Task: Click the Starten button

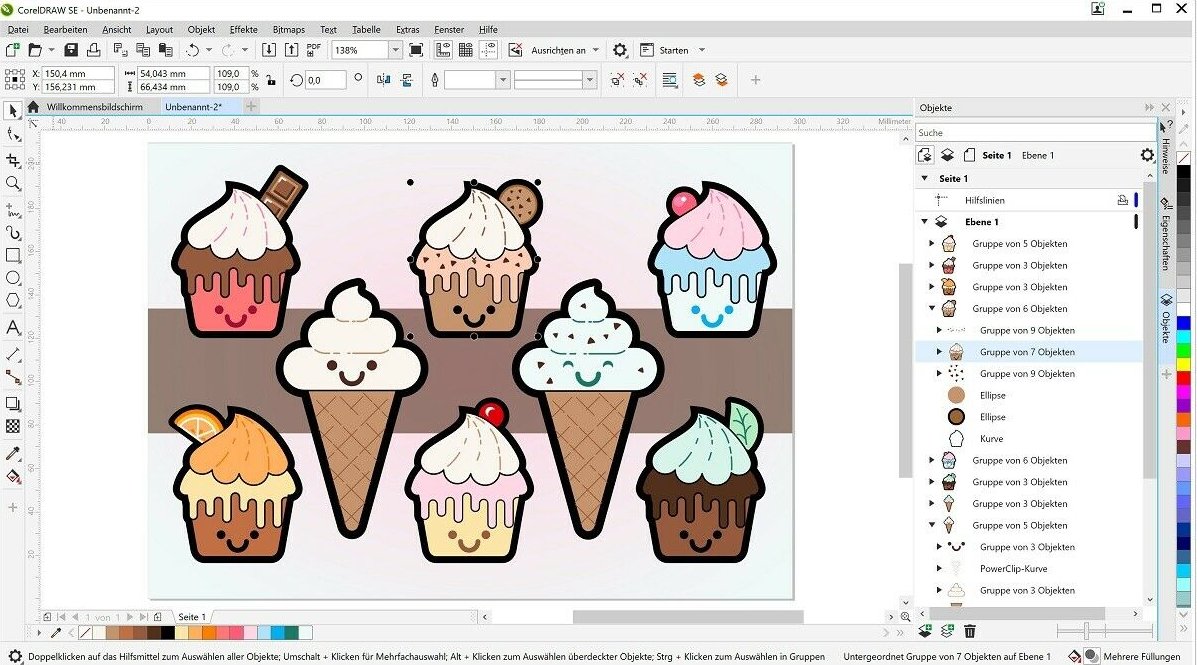Action: point(673,50)
